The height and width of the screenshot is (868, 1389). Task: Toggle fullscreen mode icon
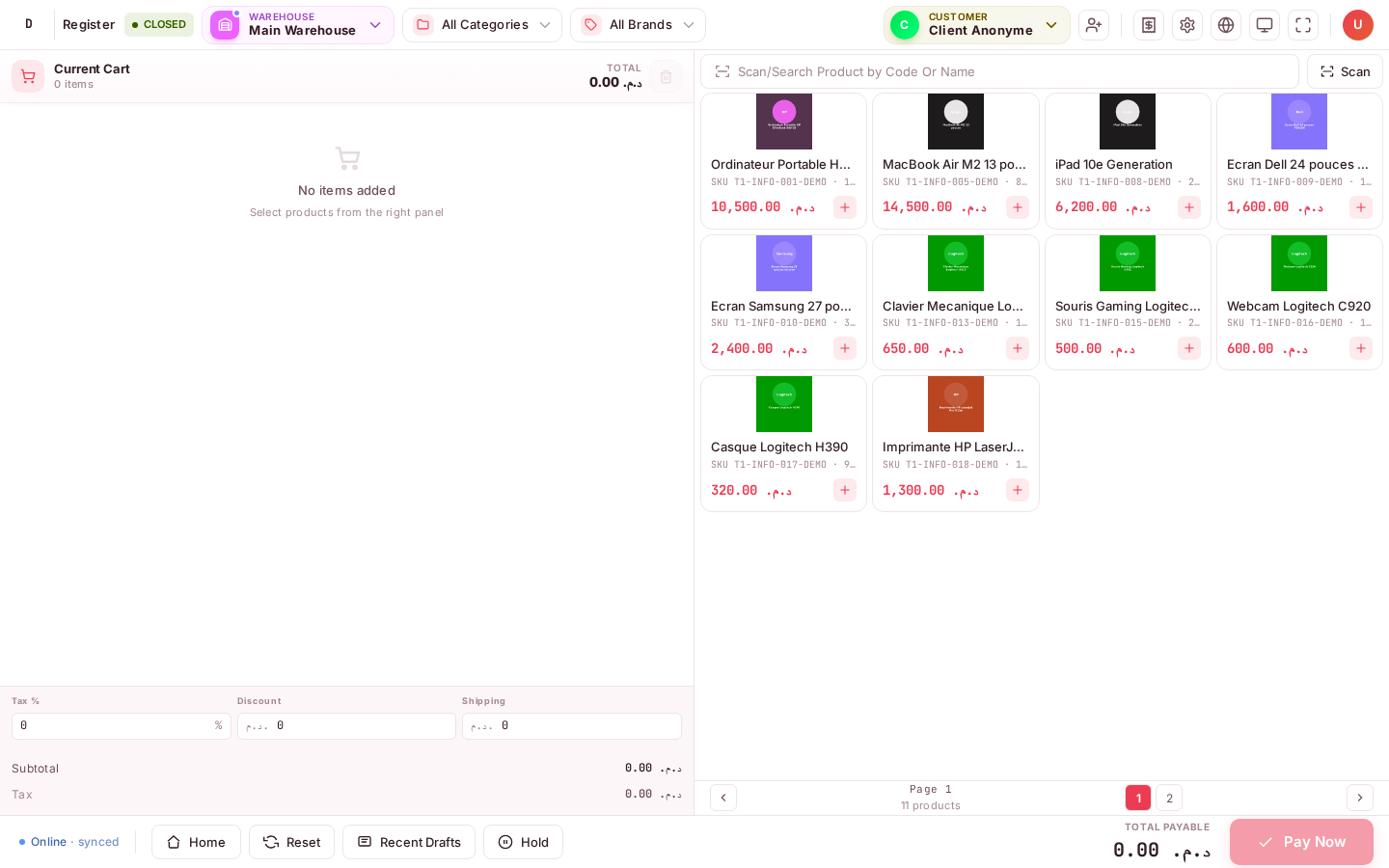coord(1303,25)
